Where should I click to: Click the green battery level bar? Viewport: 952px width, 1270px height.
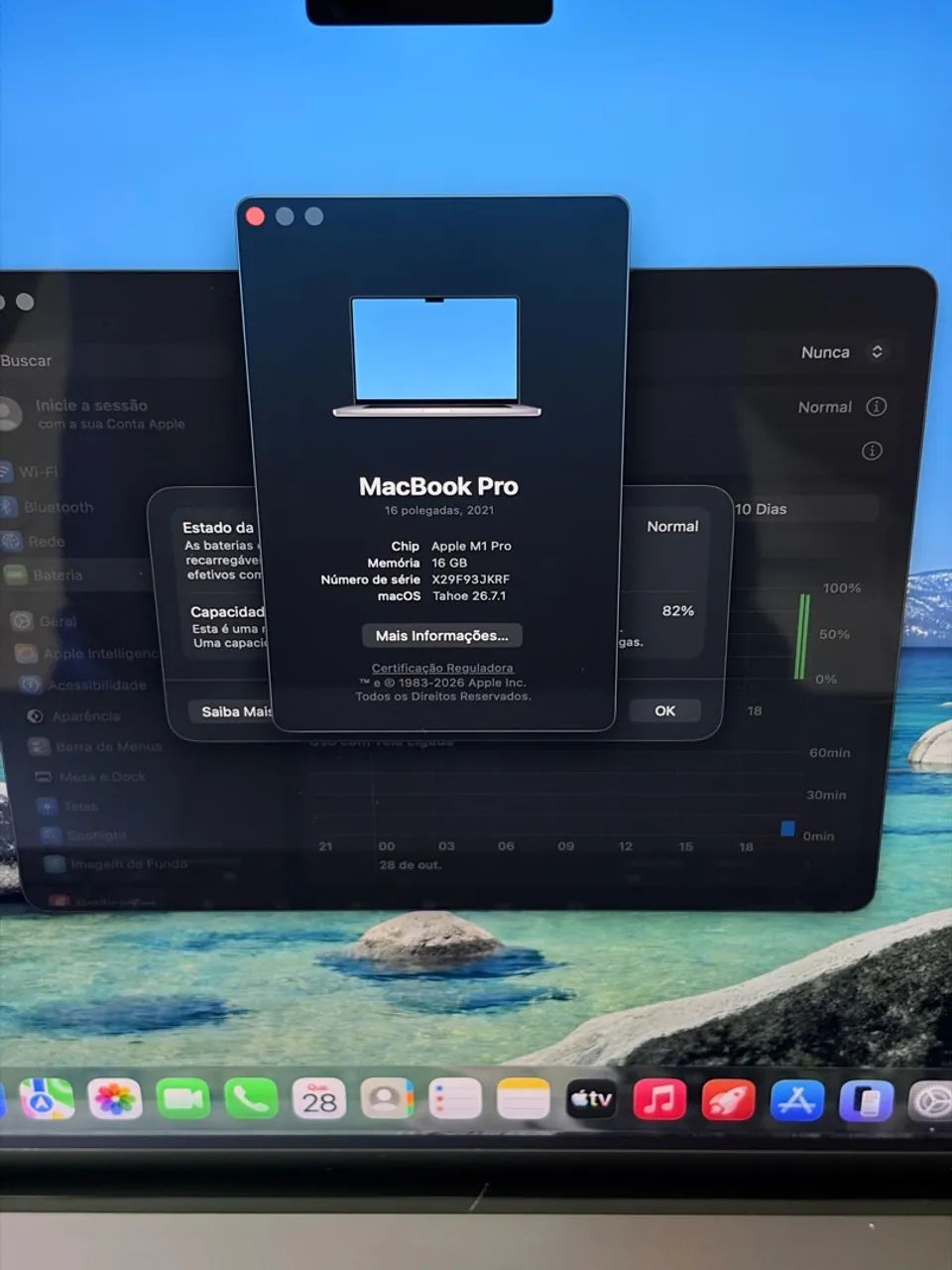tap(802, 636)
